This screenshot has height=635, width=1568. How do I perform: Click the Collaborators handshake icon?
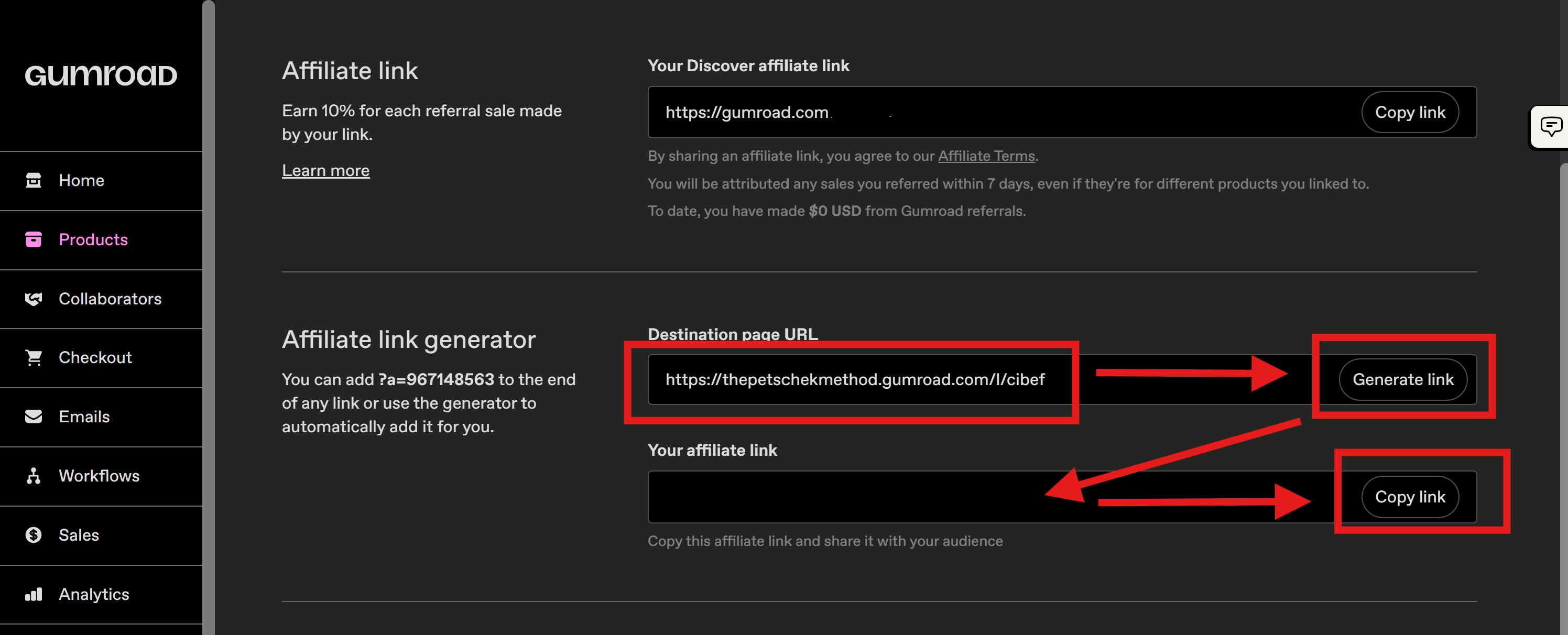[34, 298]
